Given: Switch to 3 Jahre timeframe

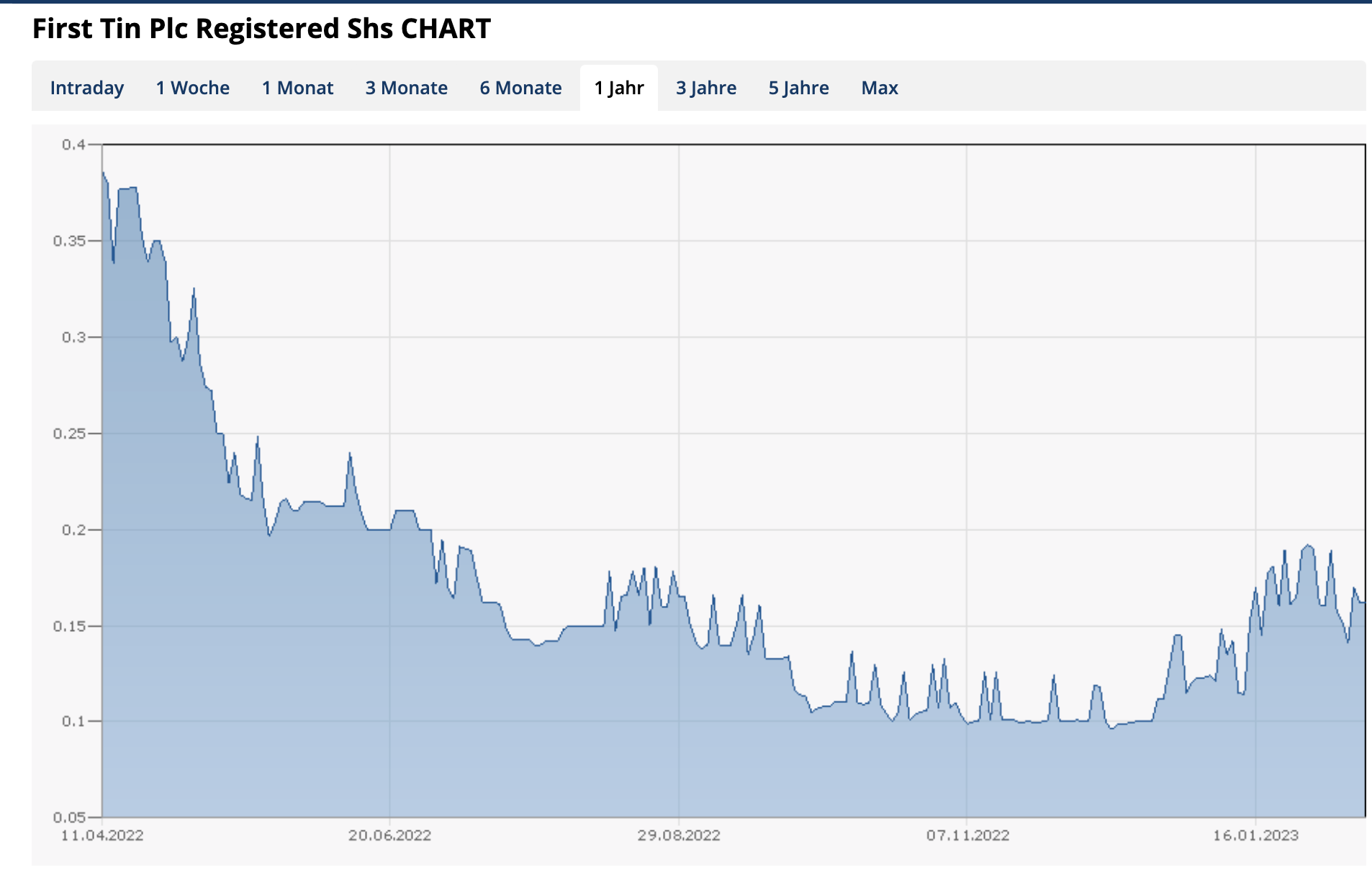Looking at the screenshot, I should click(706, 88).
